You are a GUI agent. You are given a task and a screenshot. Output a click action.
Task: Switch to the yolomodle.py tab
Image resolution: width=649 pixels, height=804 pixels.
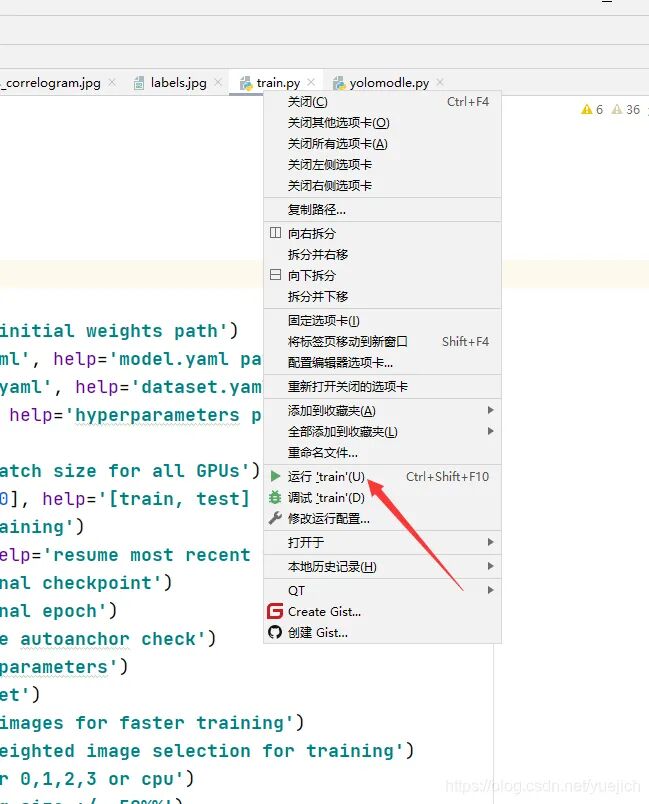coord(389,83)
